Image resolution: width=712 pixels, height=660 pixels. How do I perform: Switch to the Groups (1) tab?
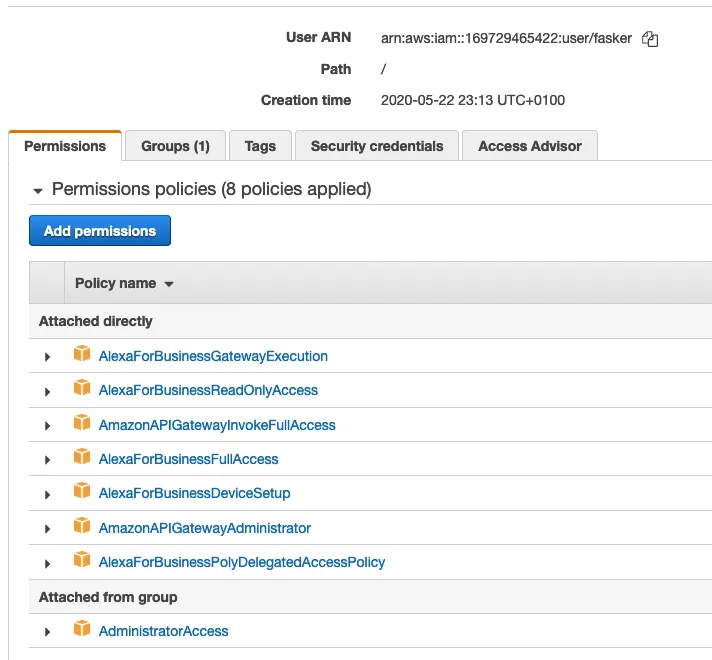[175, 146]
